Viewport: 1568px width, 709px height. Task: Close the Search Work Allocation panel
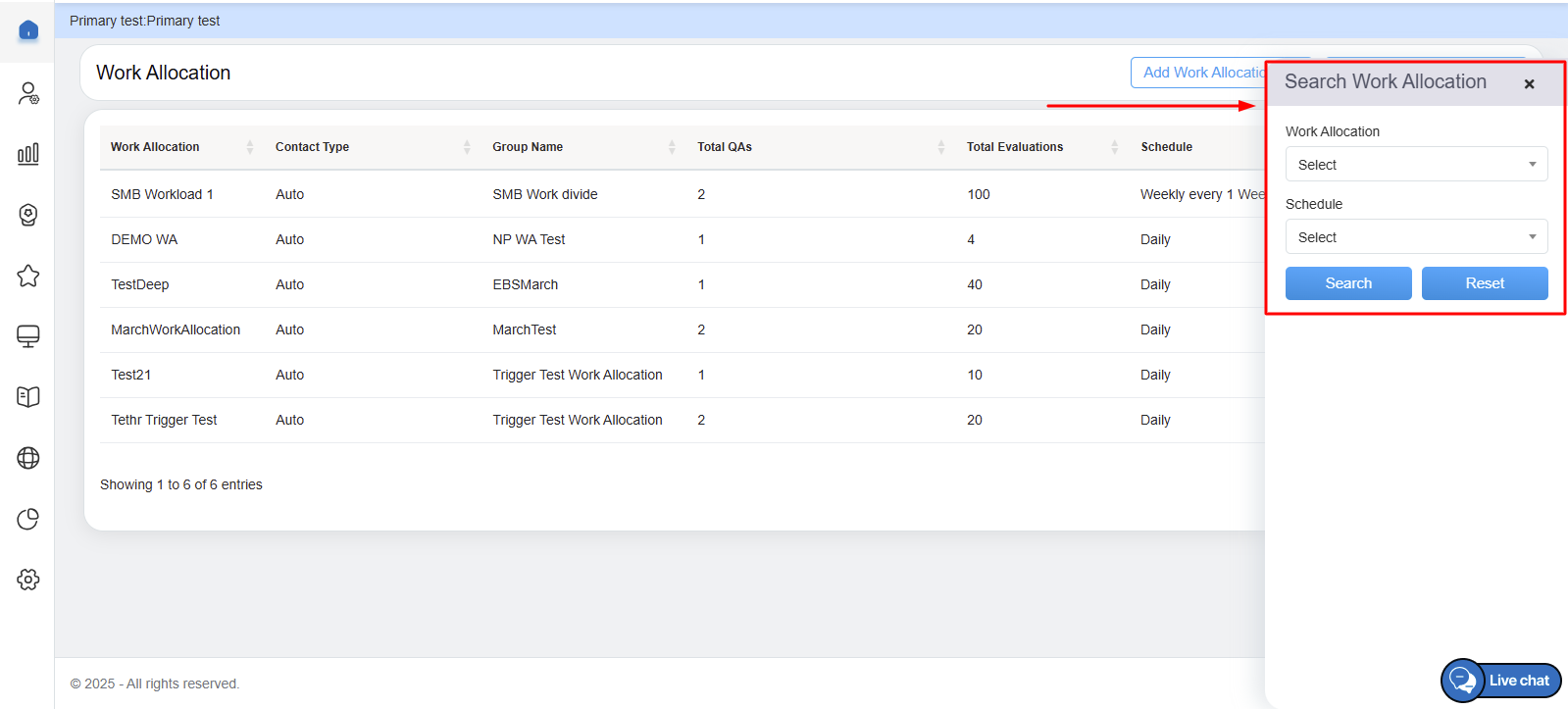[x=1529, y=84]
